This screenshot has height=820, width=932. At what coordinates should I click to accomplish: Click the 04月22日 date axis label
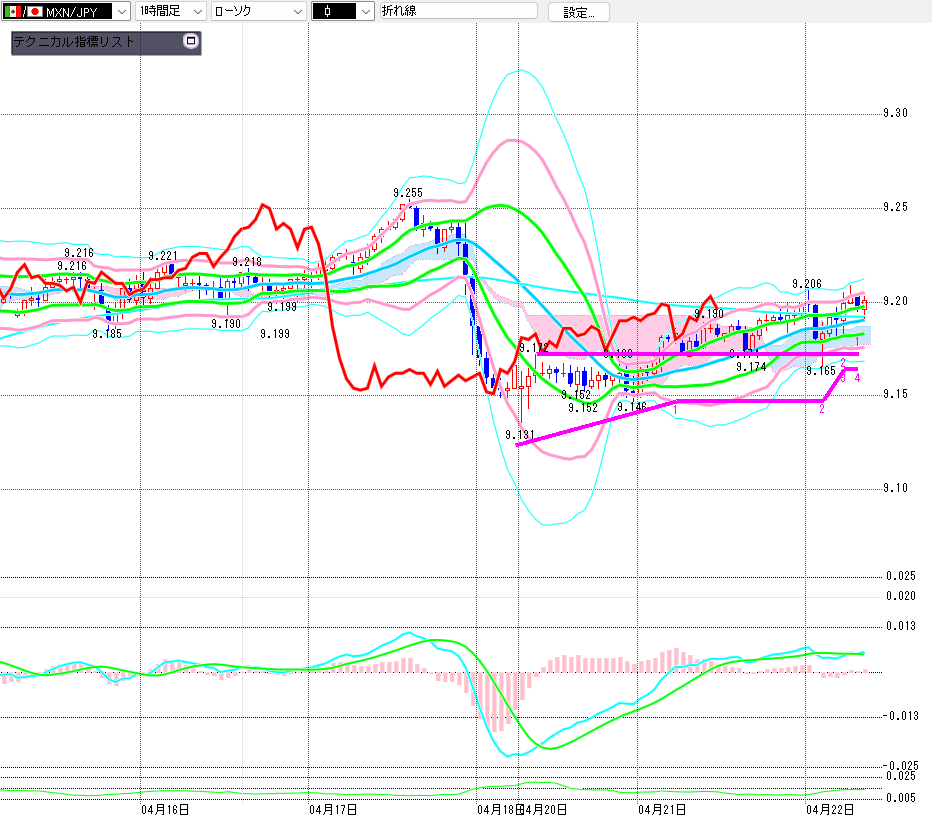[829, 808]
